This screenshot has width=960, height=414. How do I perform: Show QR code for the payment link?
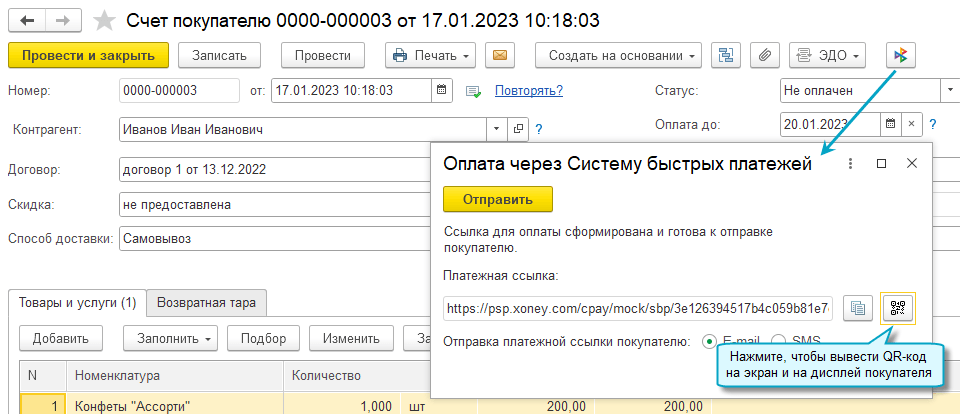[x=898, y=308]
